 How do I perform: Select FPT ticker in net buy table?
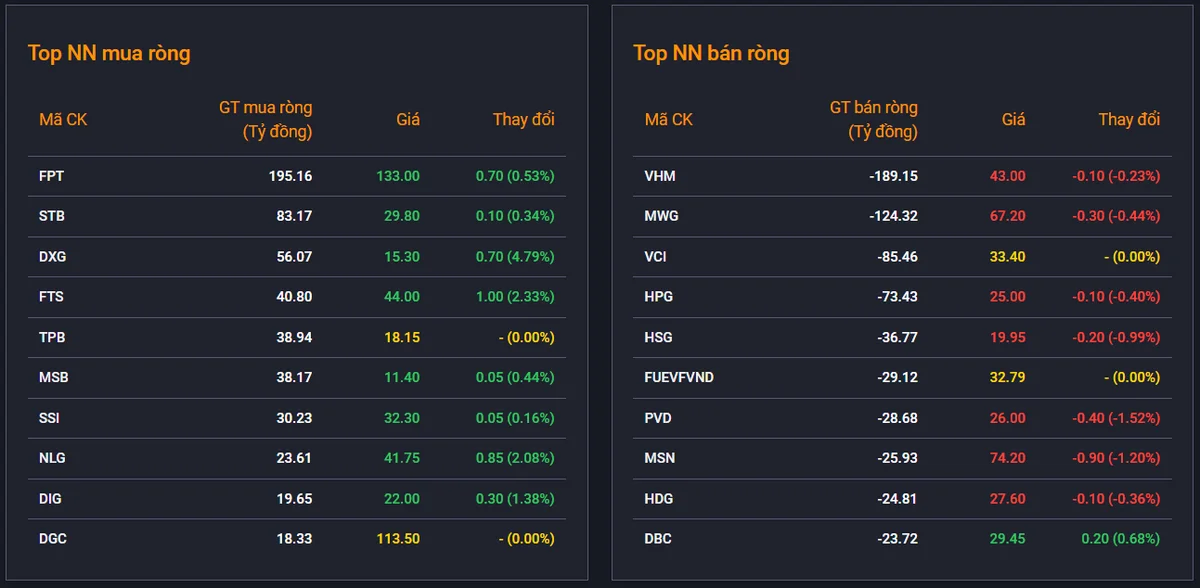[x=51, y=176]
